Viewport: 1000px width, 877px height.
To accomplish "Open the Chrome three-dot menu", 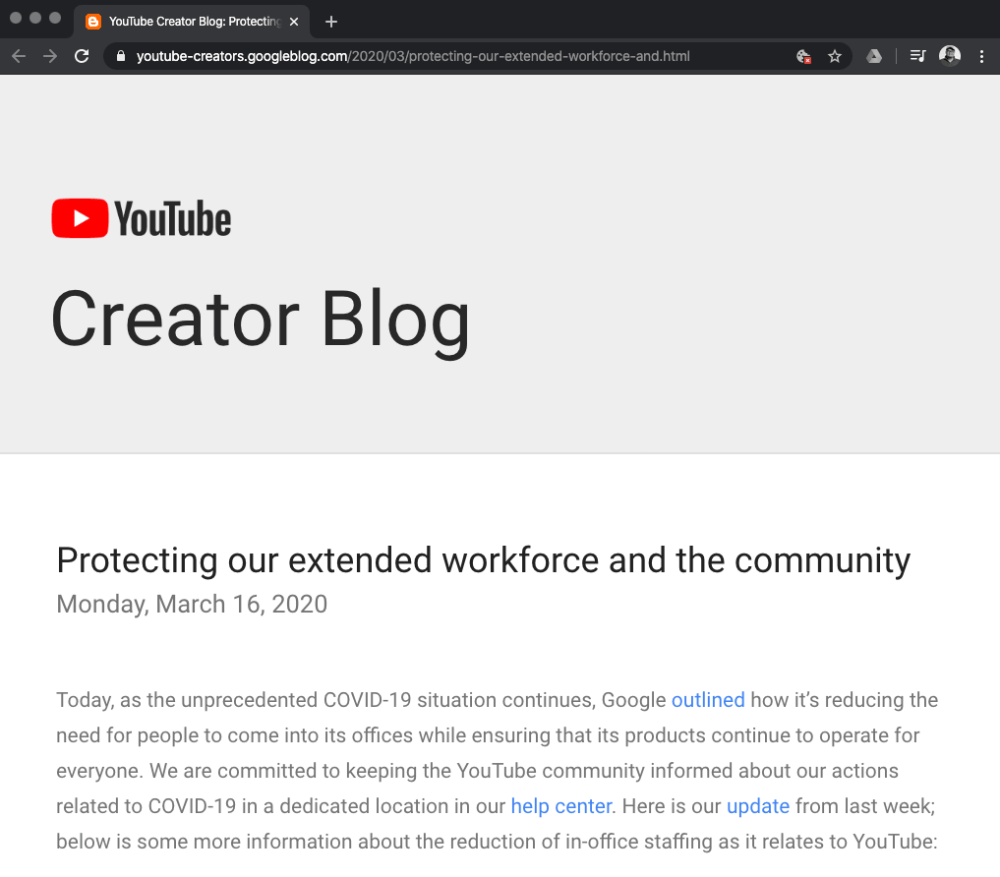I will (982, 56).
